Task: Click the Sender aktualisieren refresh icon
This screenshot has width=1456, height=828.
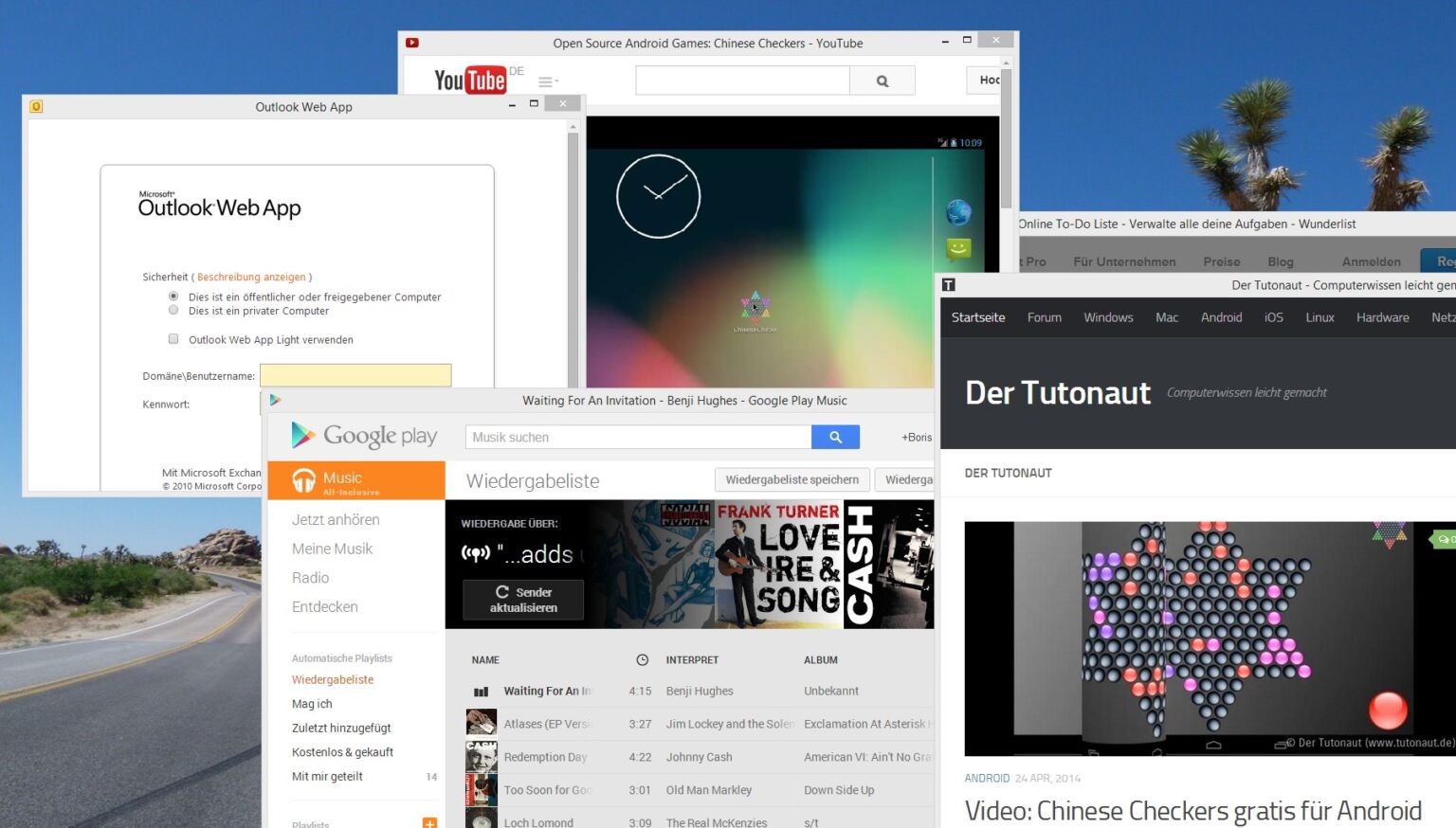Action: click(x=502, y=592)
